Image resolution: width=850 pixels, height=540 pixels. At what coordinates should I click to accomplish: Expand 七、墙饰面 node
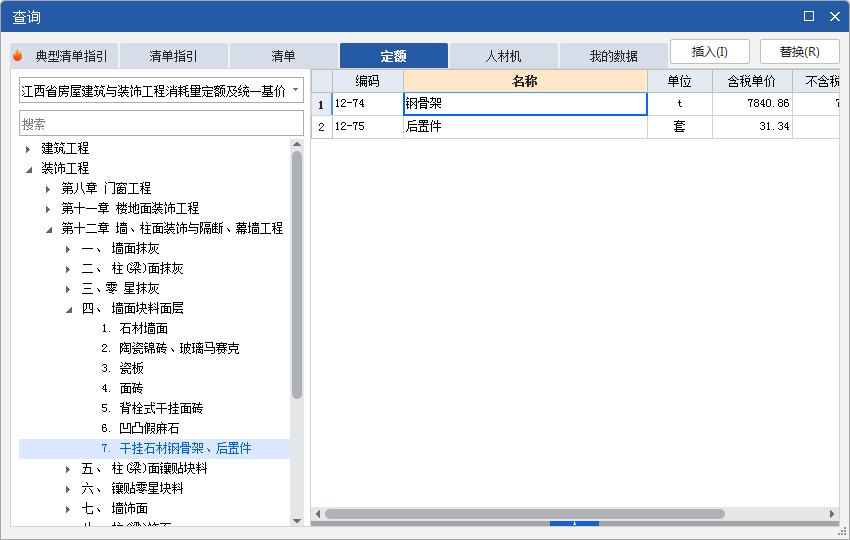pos(68,509)
